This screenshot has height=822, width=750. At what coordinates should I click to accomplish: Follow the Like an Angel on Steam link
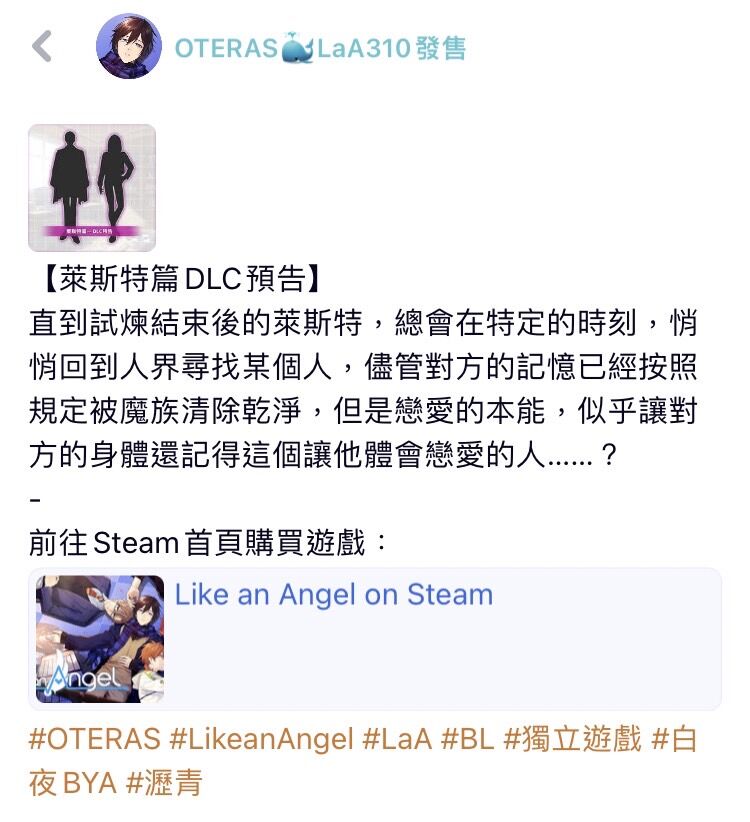[333, 594]
